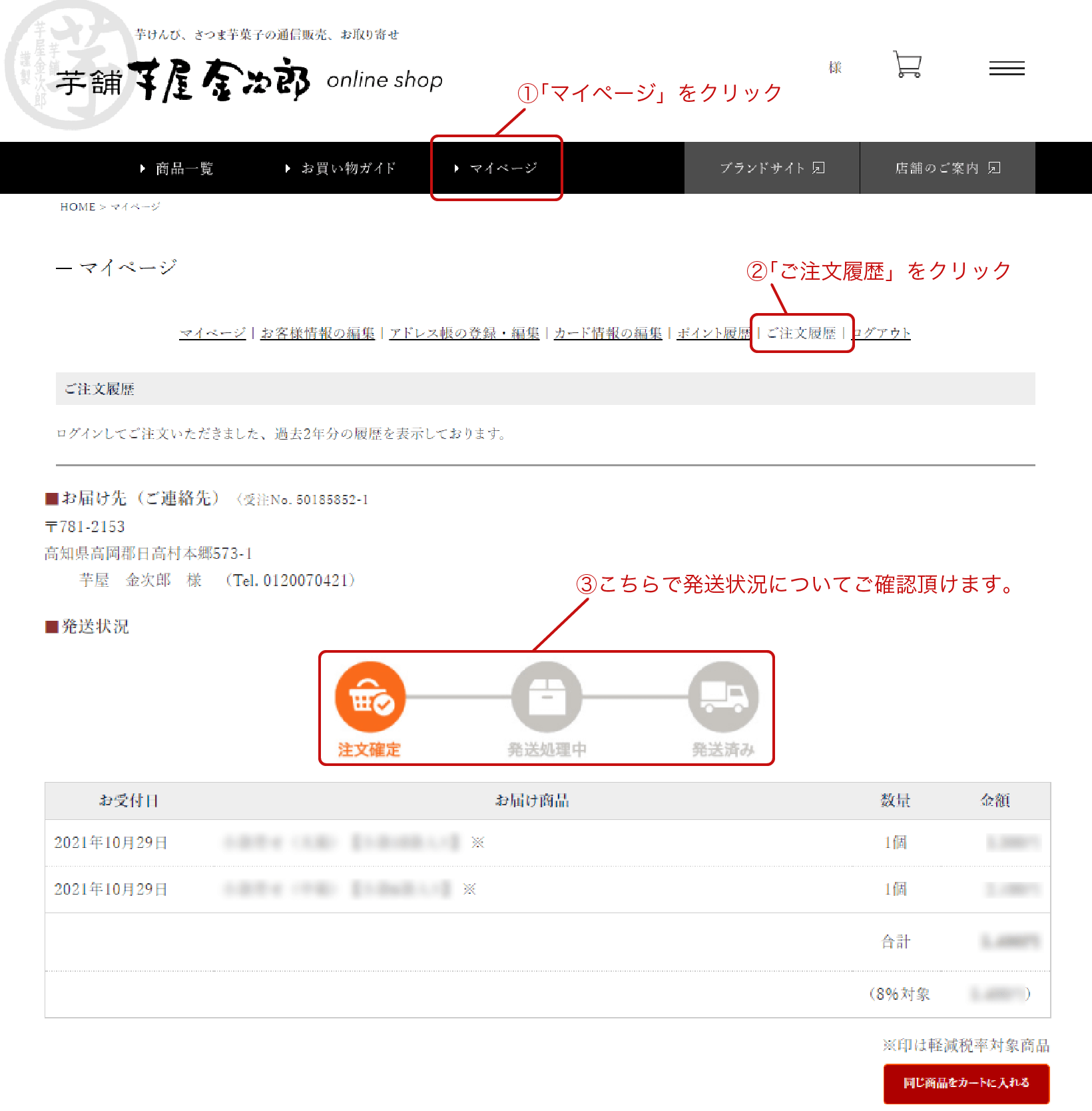This screenshot has width=1092, height=1111.
Task: Click the マイページ sub-navigation link
Action: [212, 333]
